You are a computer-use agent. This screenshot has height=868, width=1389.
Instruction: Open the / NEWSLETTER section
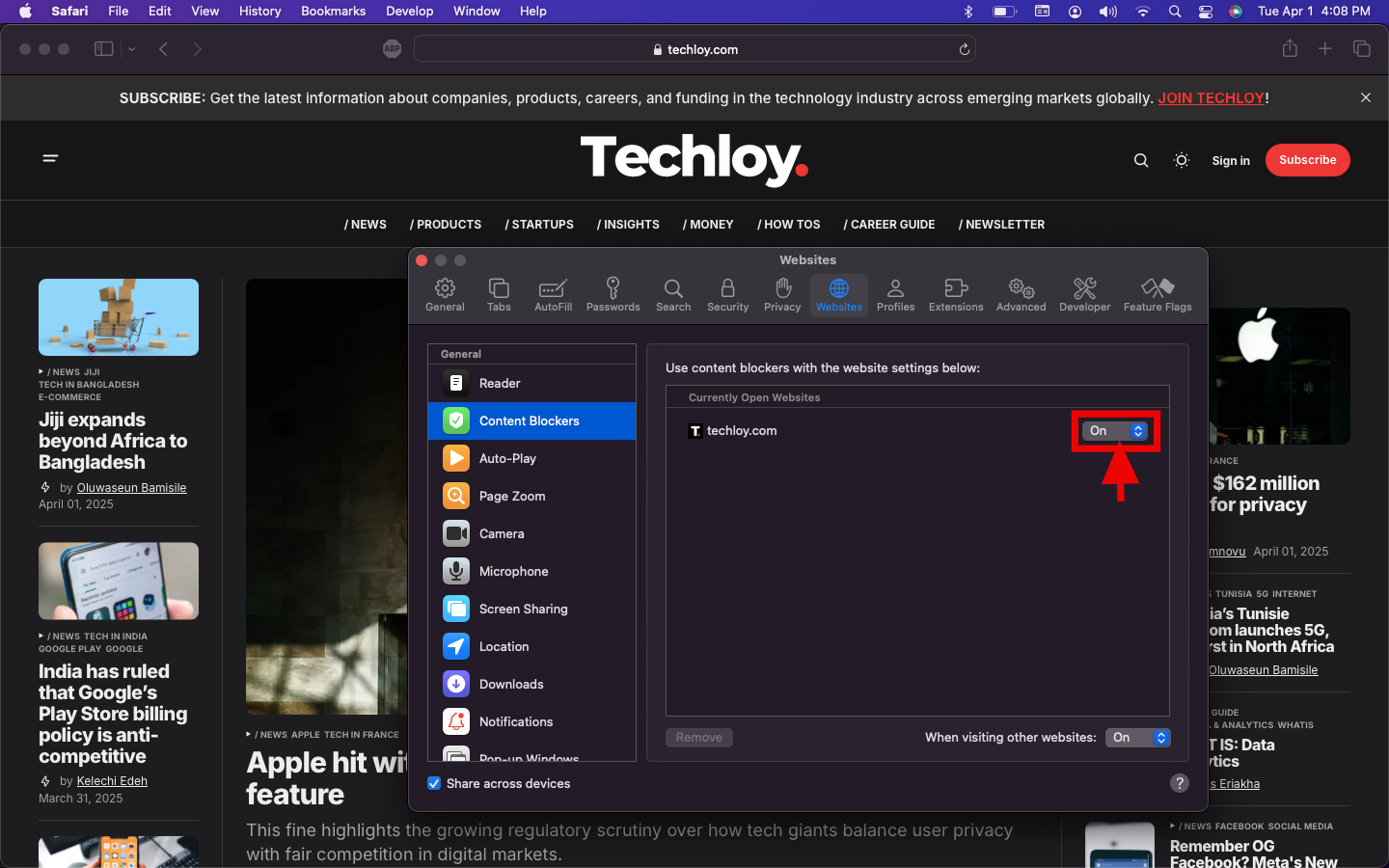(x=1001, y=225)
